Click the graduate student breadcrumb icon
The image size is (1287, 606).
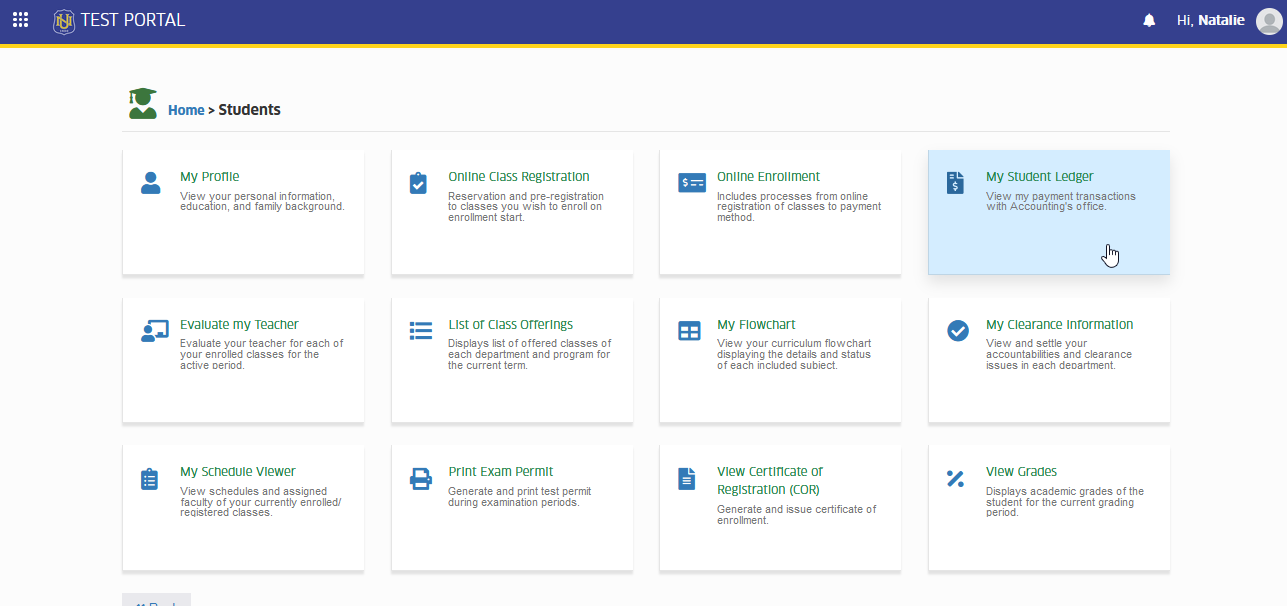pos(143,104)
